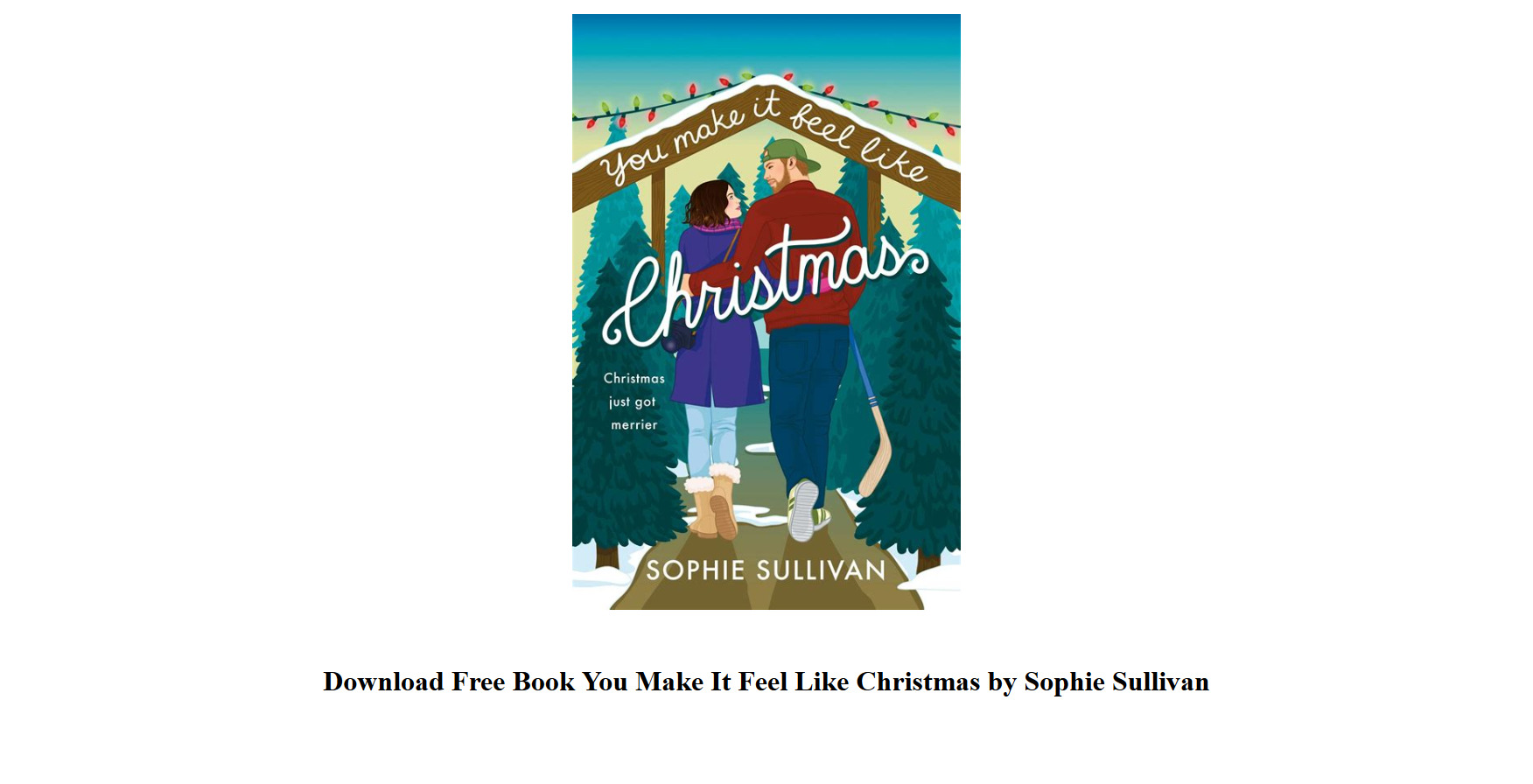The width and height of the screenshot is (1533, 784).
Task: Click the word 'Christmas' in the heading
Action: [918, 682]
